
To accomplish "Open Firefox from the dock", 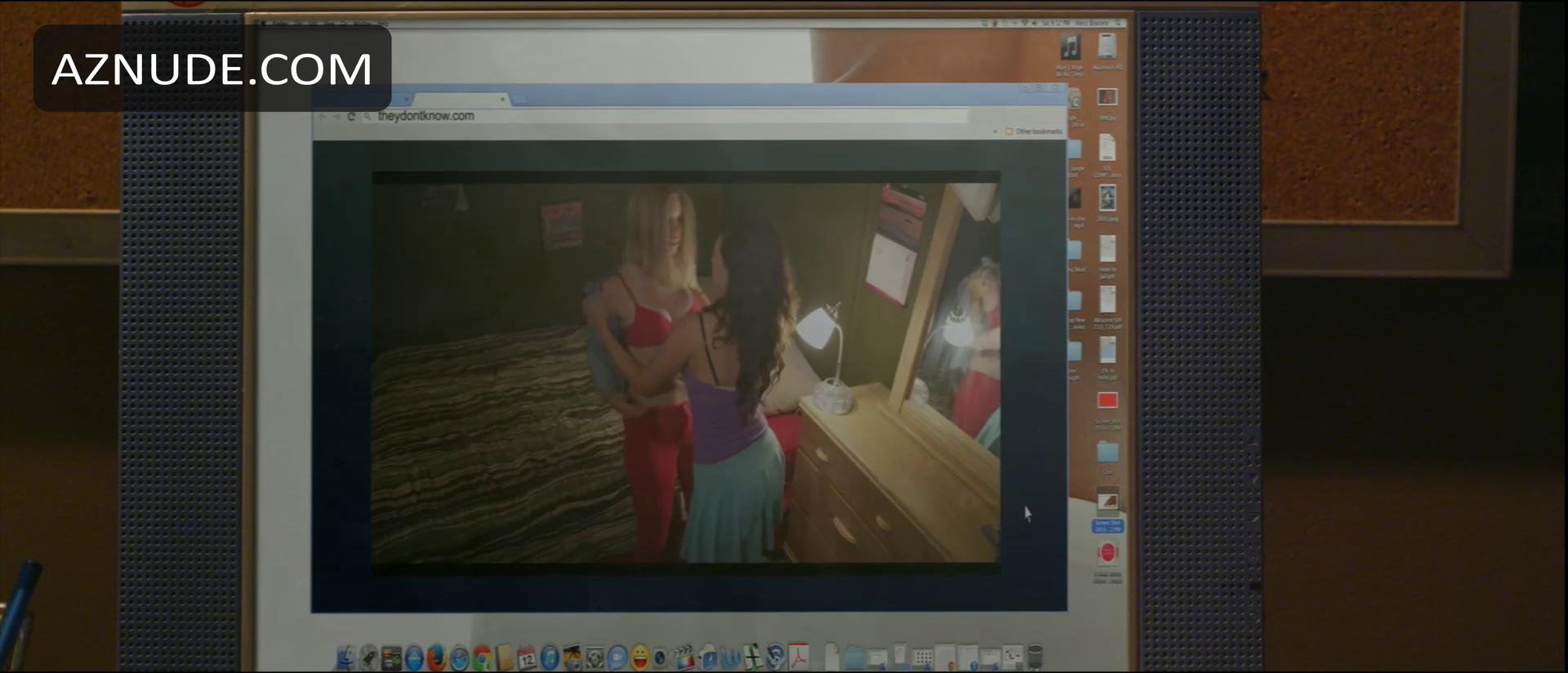I will click(x=437, y=658).
